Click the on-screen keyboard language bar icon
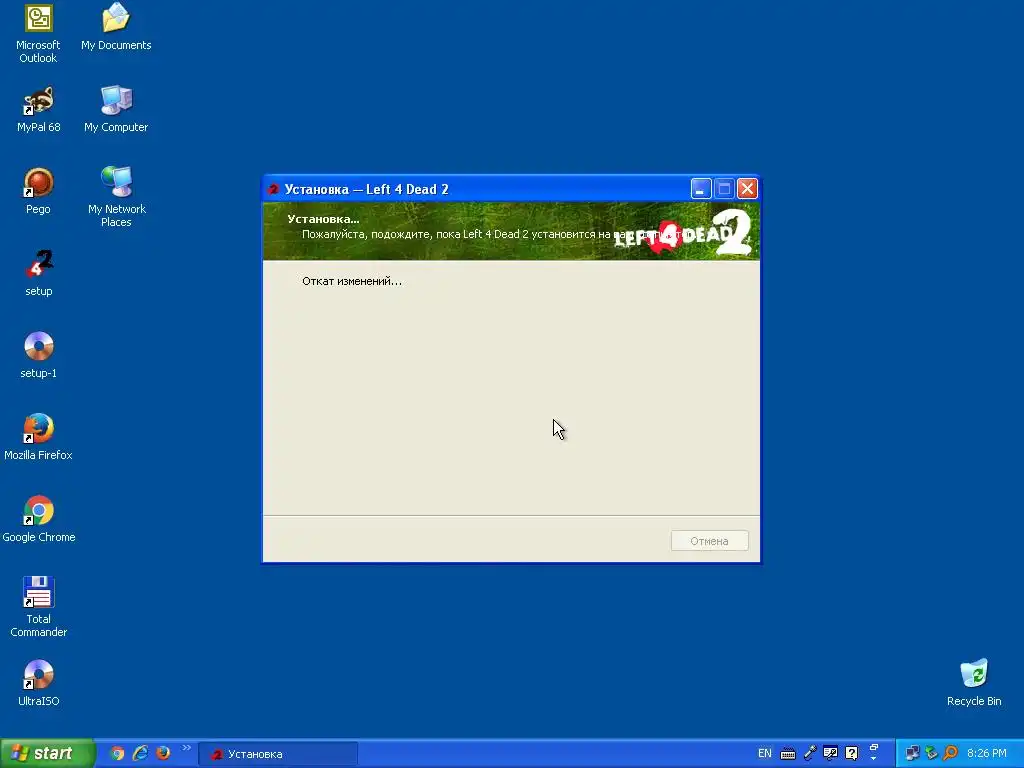 click(788, 754)
